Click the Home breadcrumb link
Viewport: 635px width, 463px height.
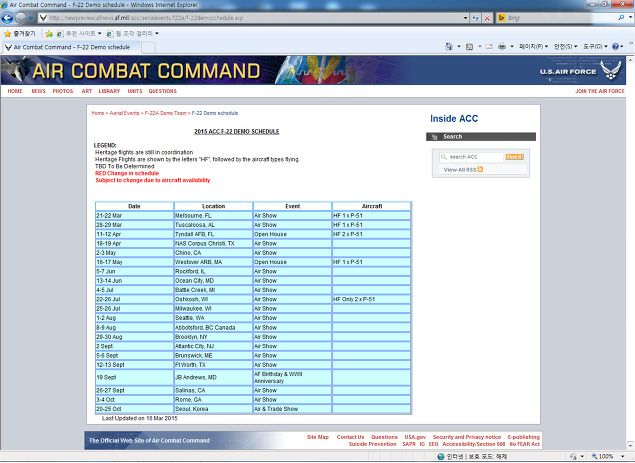pos(98,113)
